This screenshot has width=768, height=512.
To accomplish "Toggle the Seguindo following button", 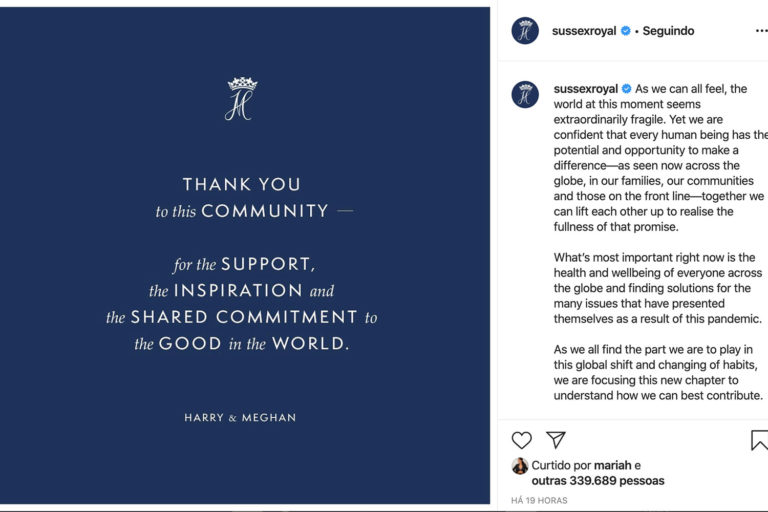I will 668,31.
